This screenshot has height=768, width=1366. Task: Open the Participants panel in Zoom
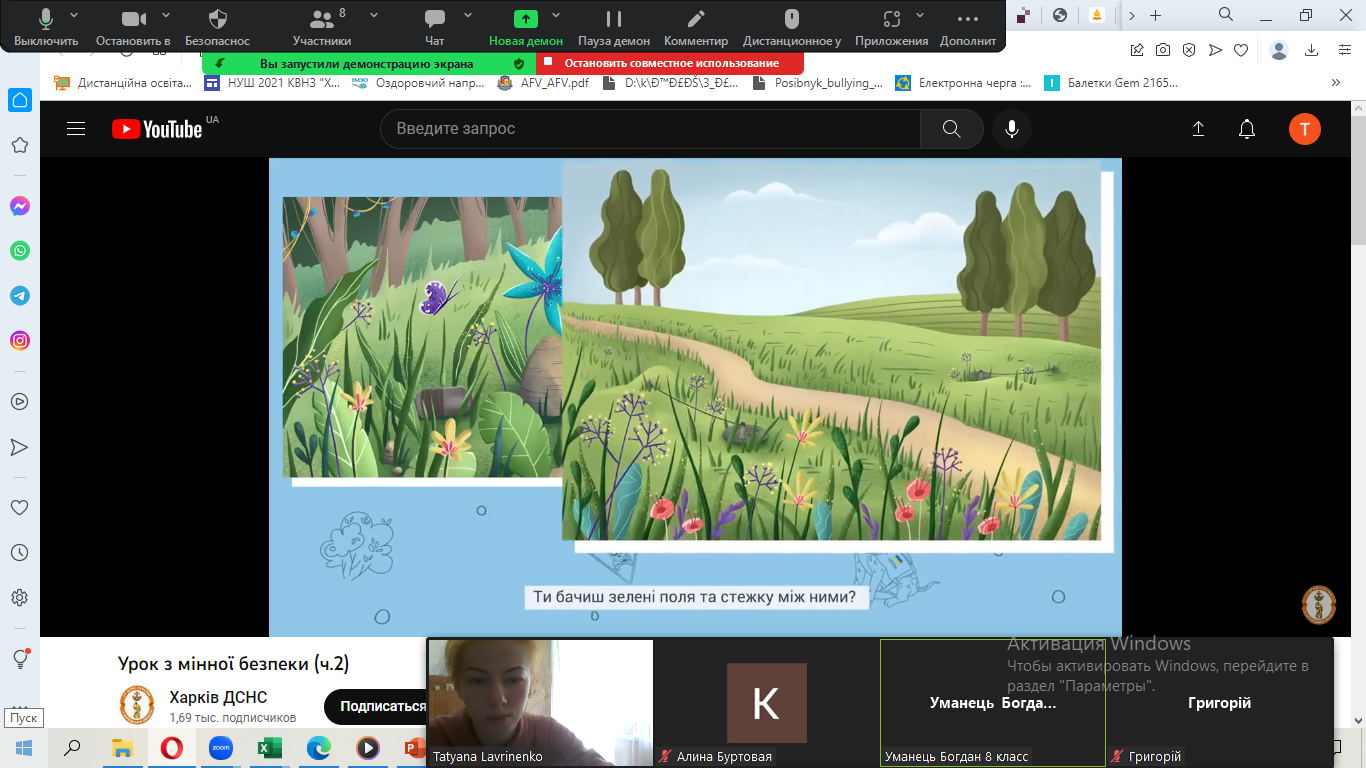322,26
